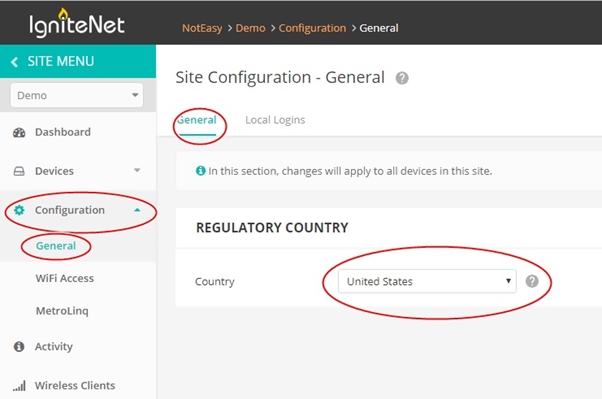Open the Demo site selector dropdown
The height and width of the screenshot is (399, 602).
pyautogui.click(x=77, y=95)
